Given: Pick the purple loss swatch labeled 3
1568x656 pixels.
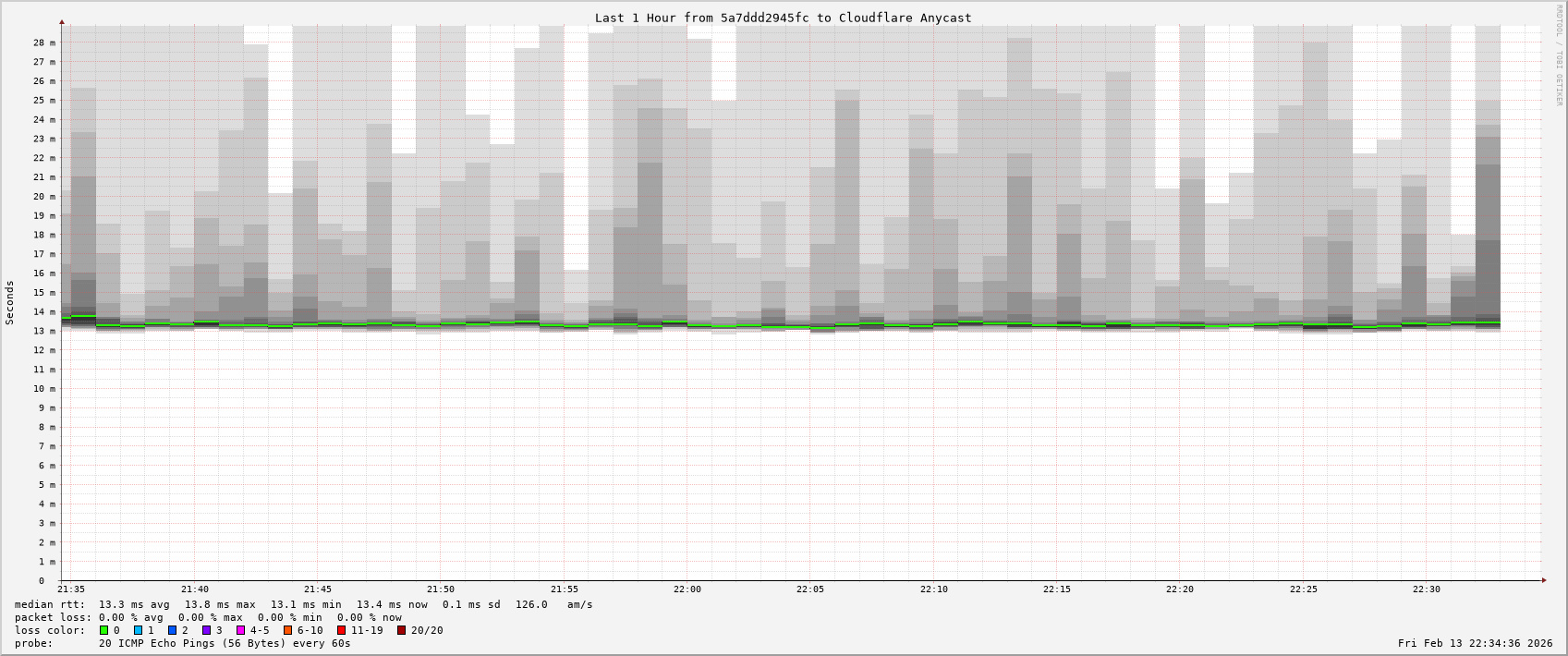Looking at the screenshot, I should coord(207,630).
